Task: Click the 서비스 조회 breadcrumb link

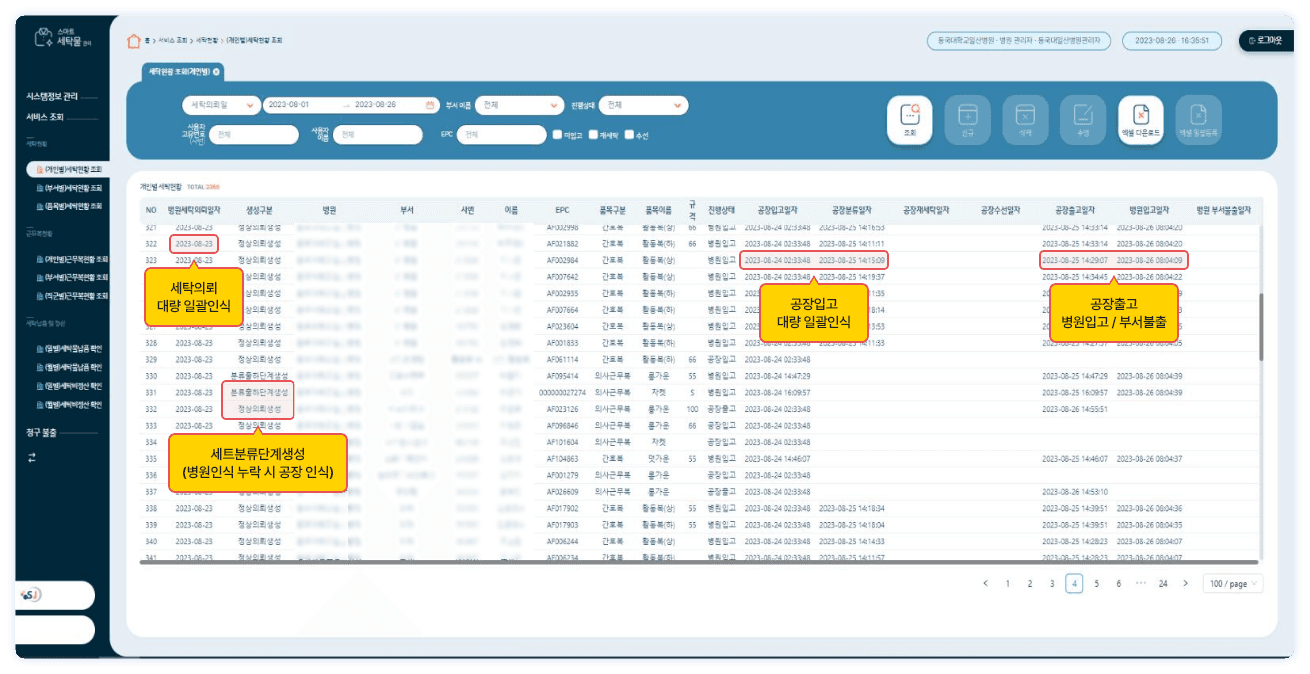Action: (x=173, y=41)
